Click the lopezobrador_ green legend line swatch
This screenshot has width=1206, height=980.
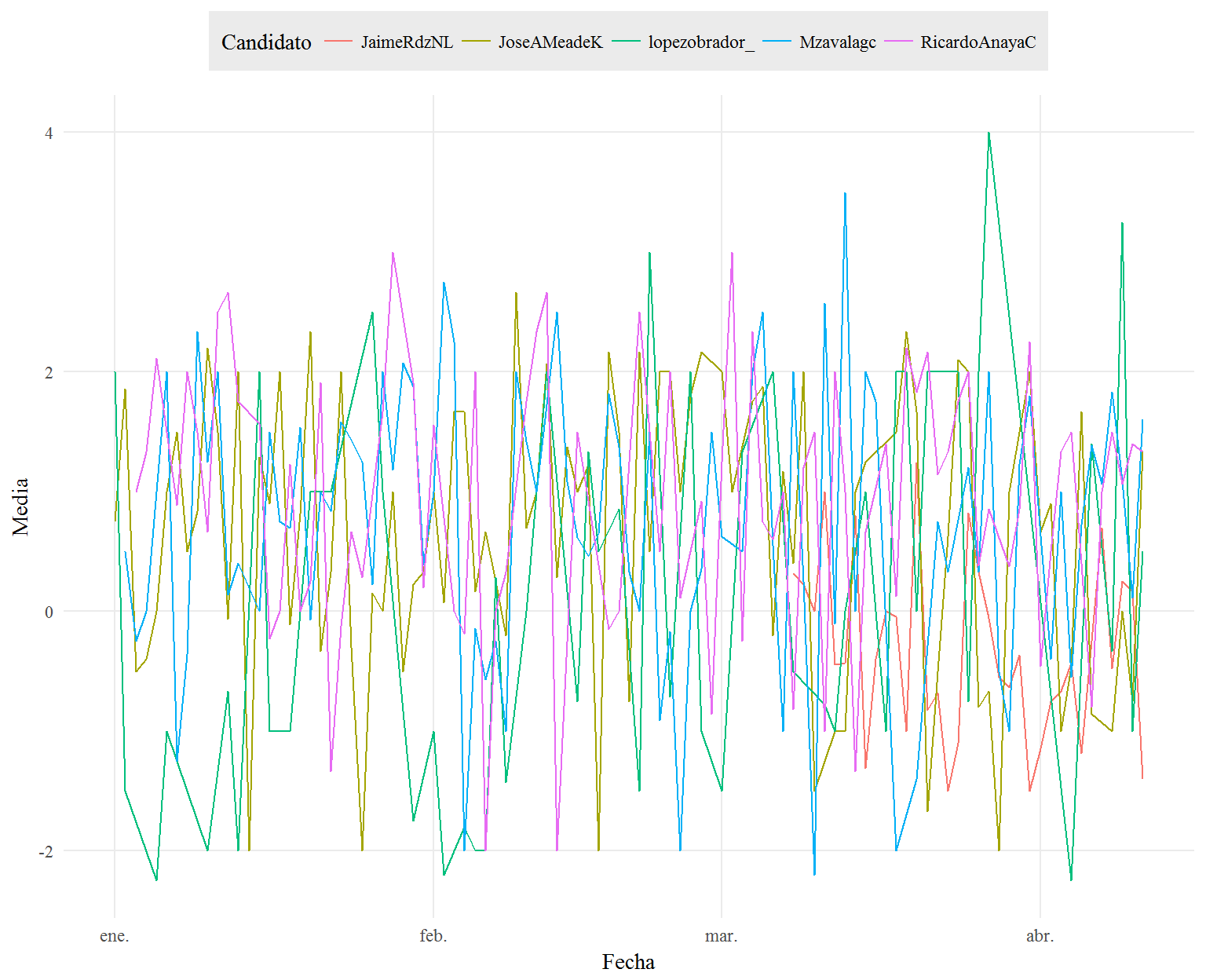(626, 42)
